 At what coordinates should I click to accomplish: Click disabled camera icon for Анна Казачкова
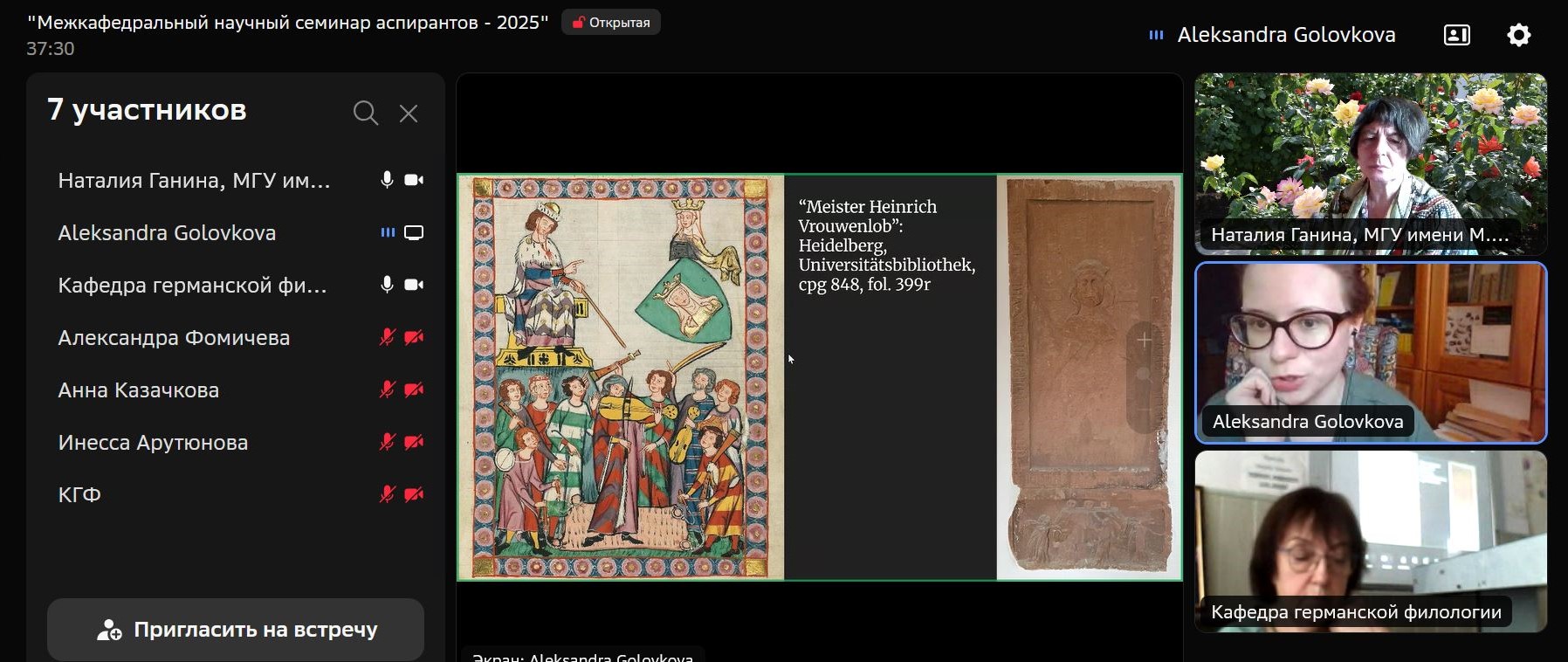414,390
